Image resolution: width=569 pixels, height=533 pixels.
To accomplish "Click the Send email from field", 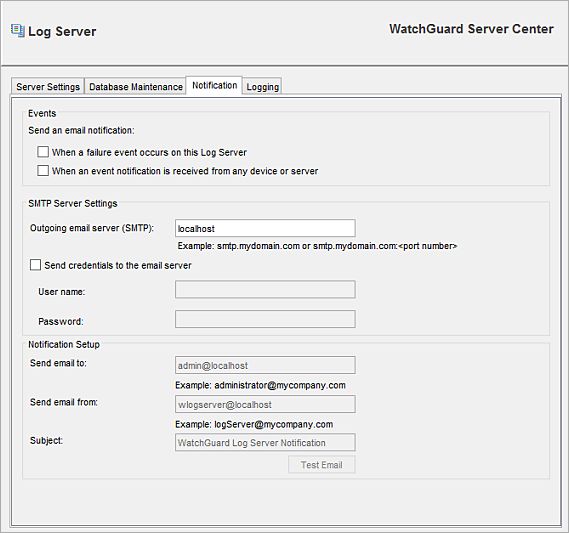I will (265, 404).
